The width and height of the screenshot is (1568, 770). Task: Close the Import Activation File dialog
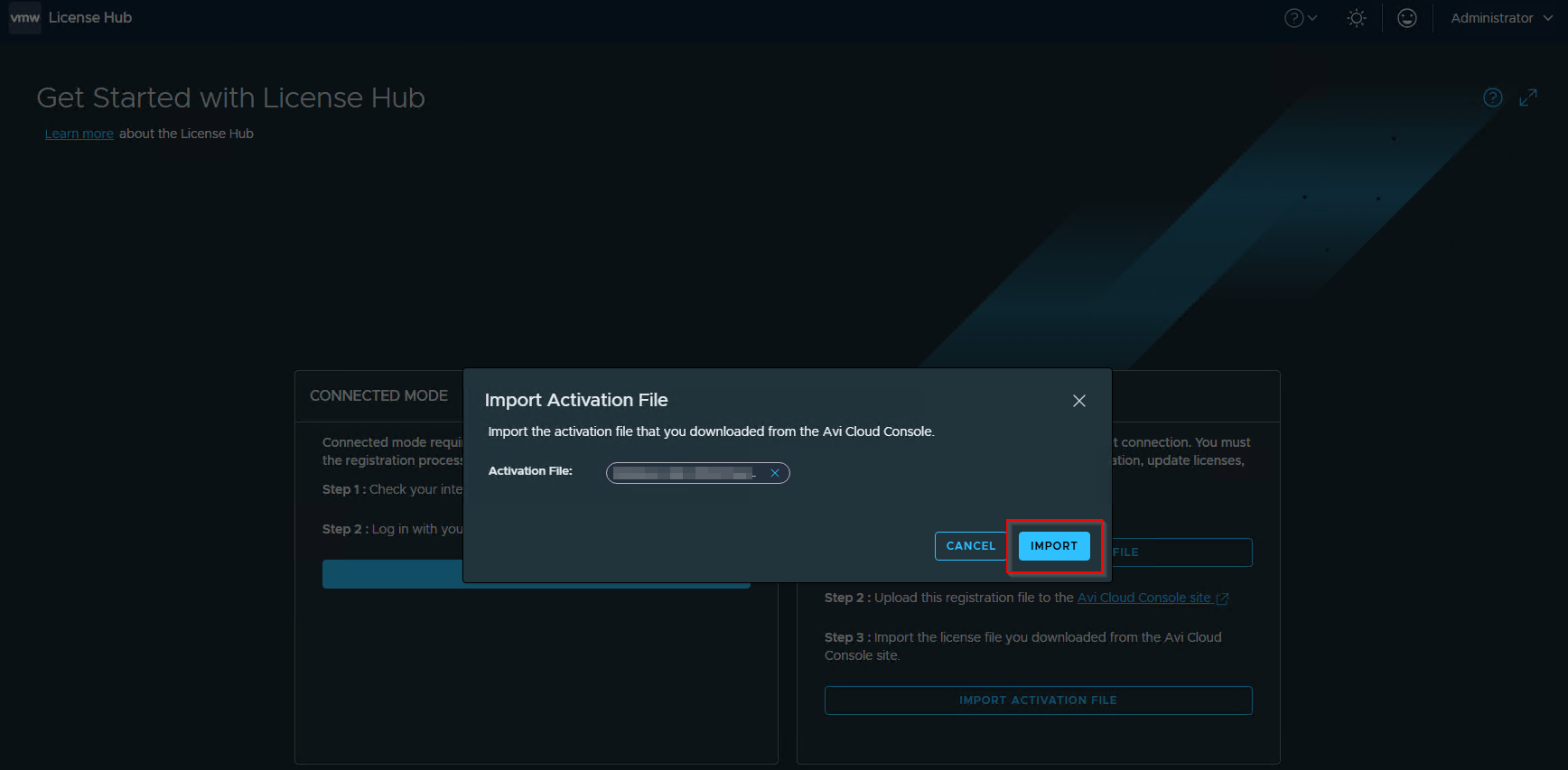point(1079,401)
